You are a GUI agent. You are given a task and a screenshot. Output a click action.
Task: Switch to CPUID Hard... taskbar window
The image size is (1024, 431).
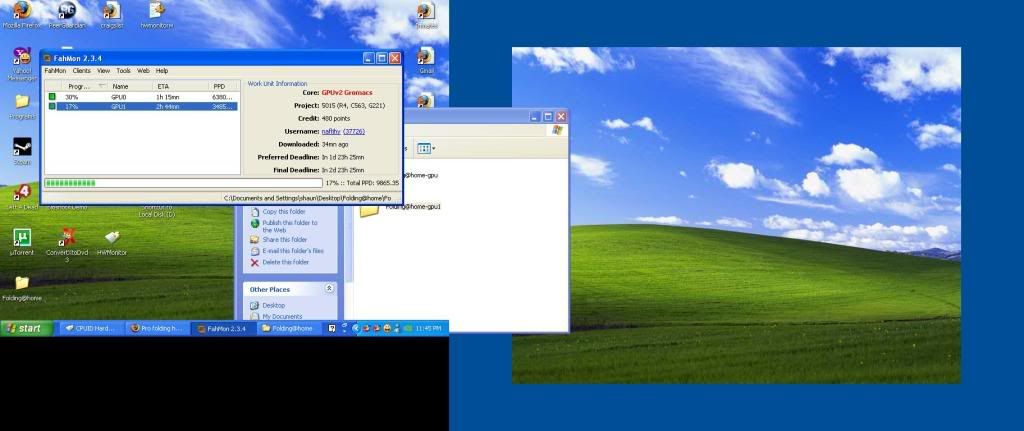tap(91, 328)
